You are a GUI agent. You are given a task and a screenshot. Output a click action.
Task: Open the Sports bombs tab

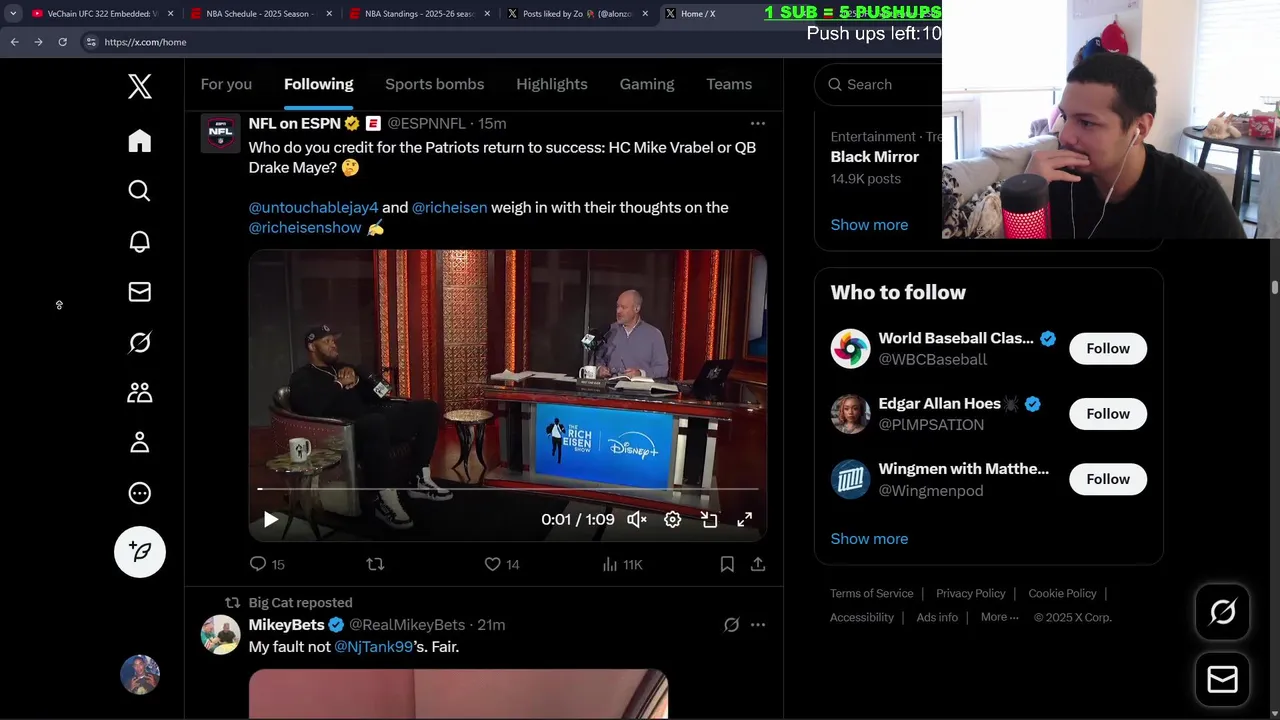coord(434,84)
